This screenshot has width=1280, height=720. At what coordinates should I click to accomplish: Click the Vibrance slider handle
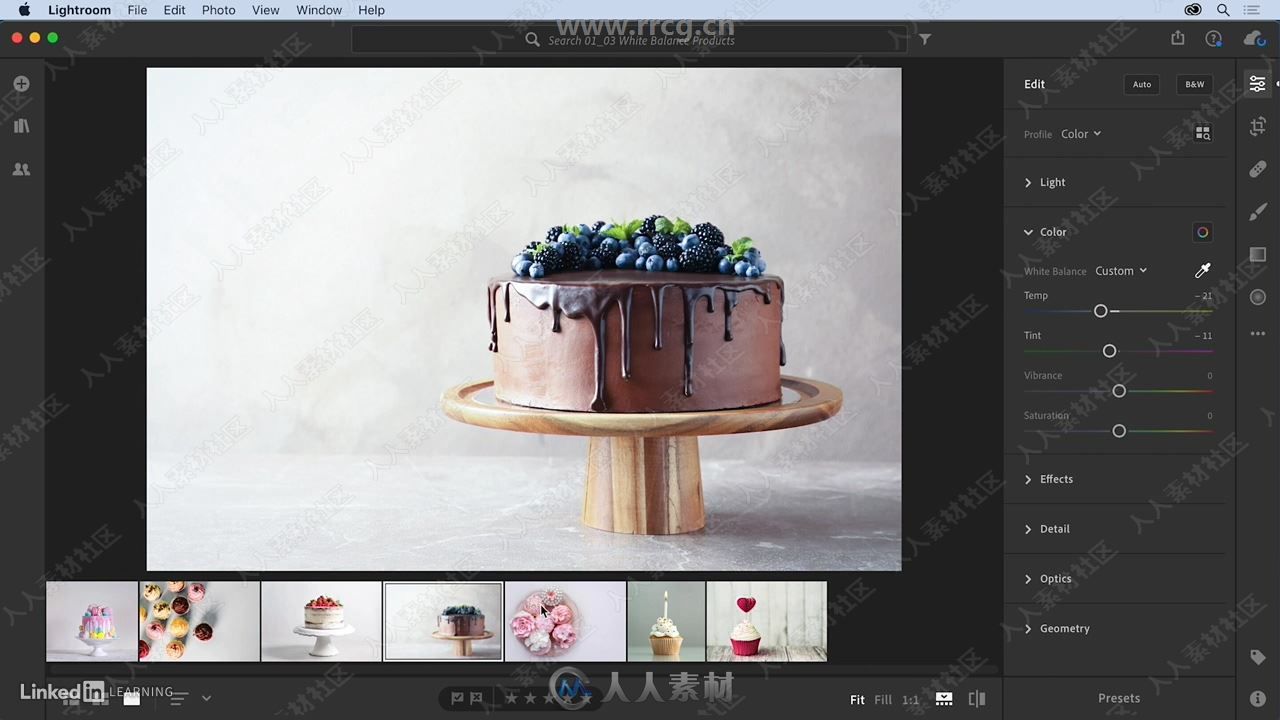1119,391
